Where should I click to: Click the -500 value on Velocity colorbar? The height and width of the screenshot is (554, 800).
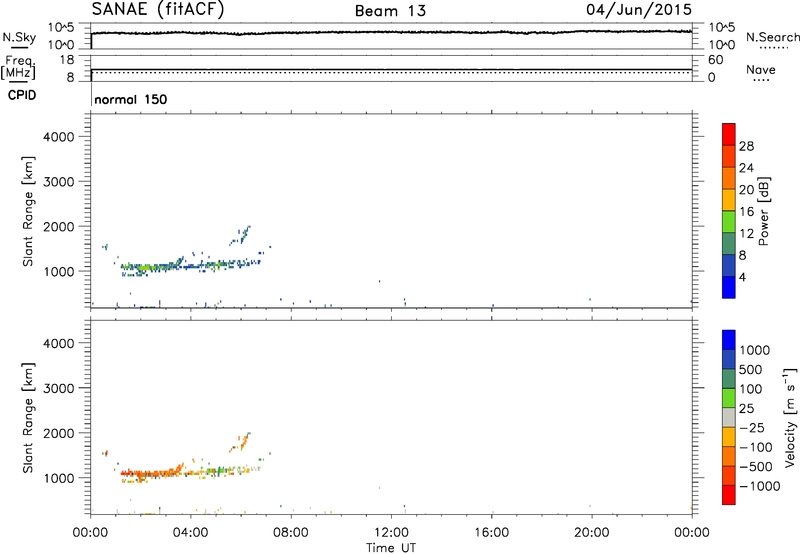(x=756, y=467)
